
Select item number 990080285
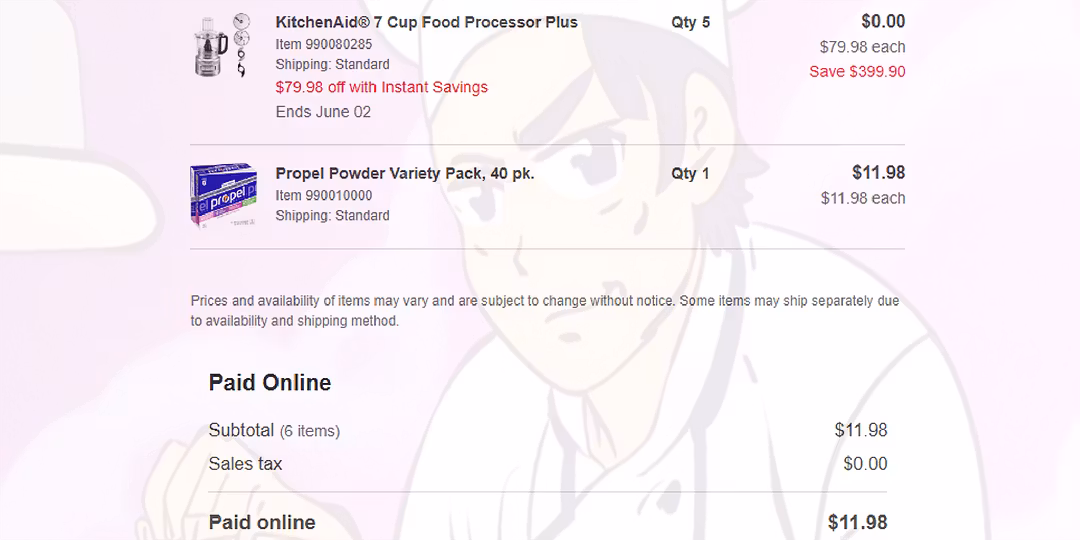coord(323,44)
